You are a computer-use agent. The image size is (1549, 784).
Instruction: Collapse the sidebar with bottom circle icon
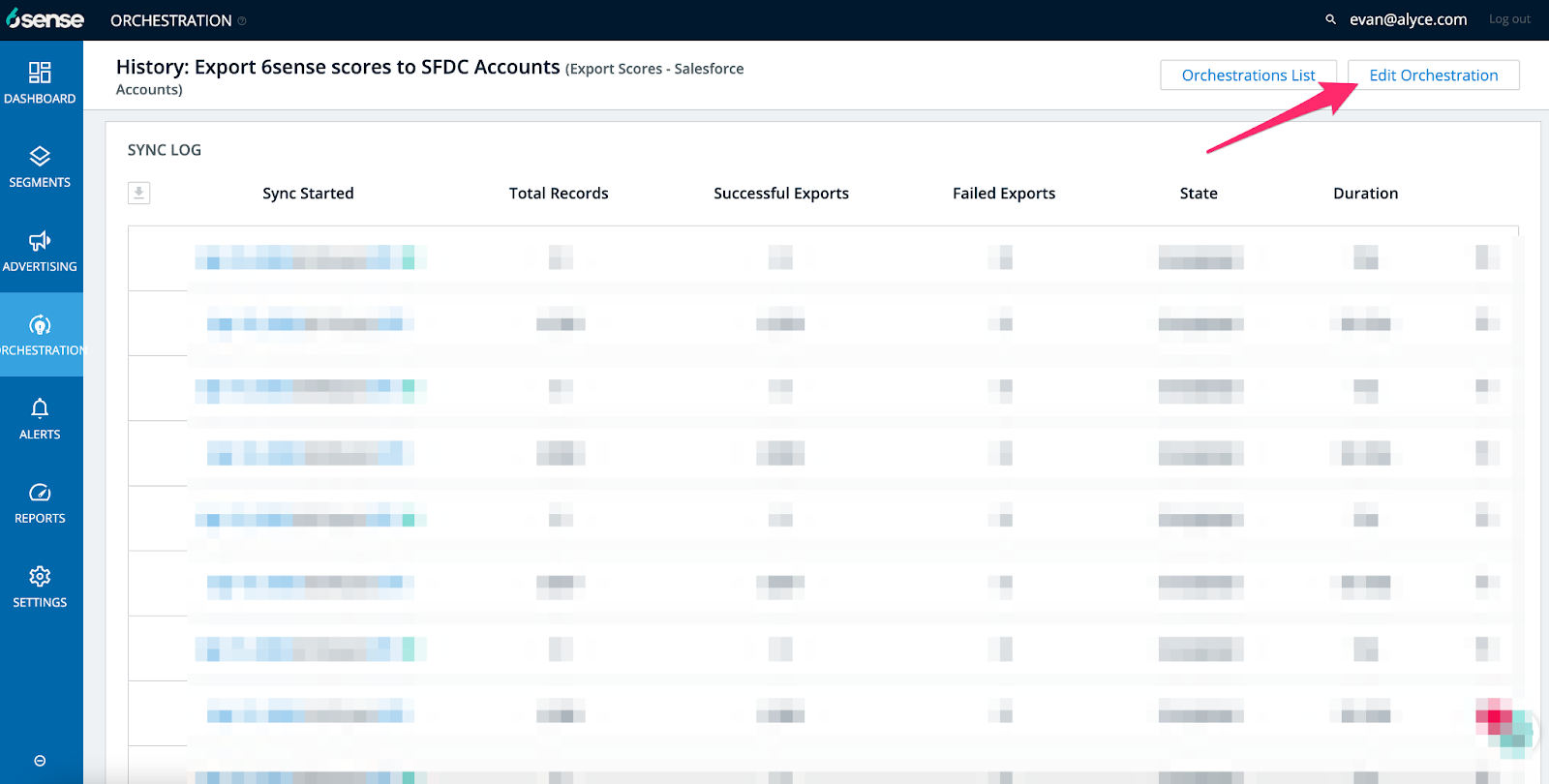(40, 761)
